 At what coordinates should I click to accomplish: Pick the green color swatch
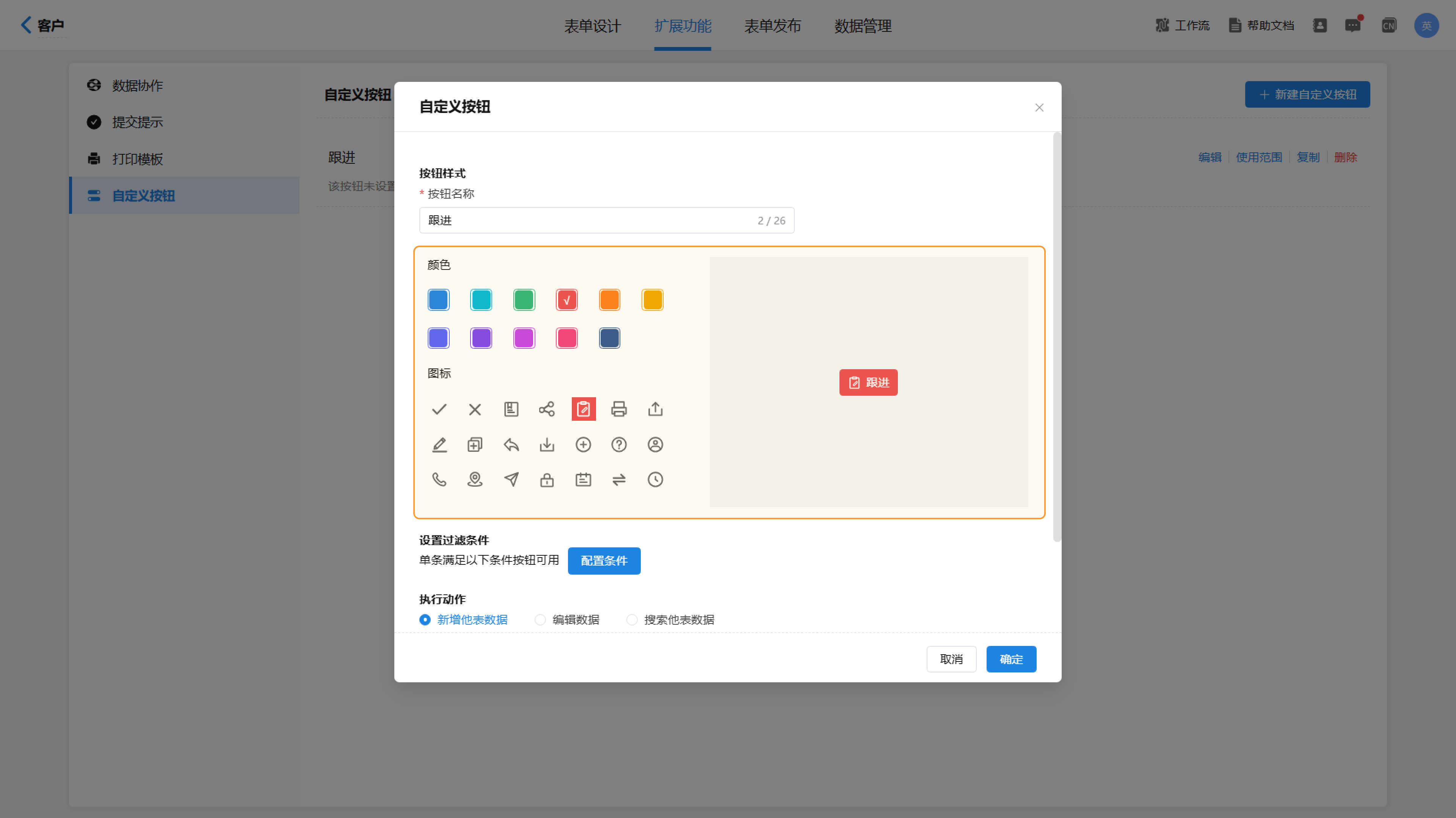pos(524,300)
